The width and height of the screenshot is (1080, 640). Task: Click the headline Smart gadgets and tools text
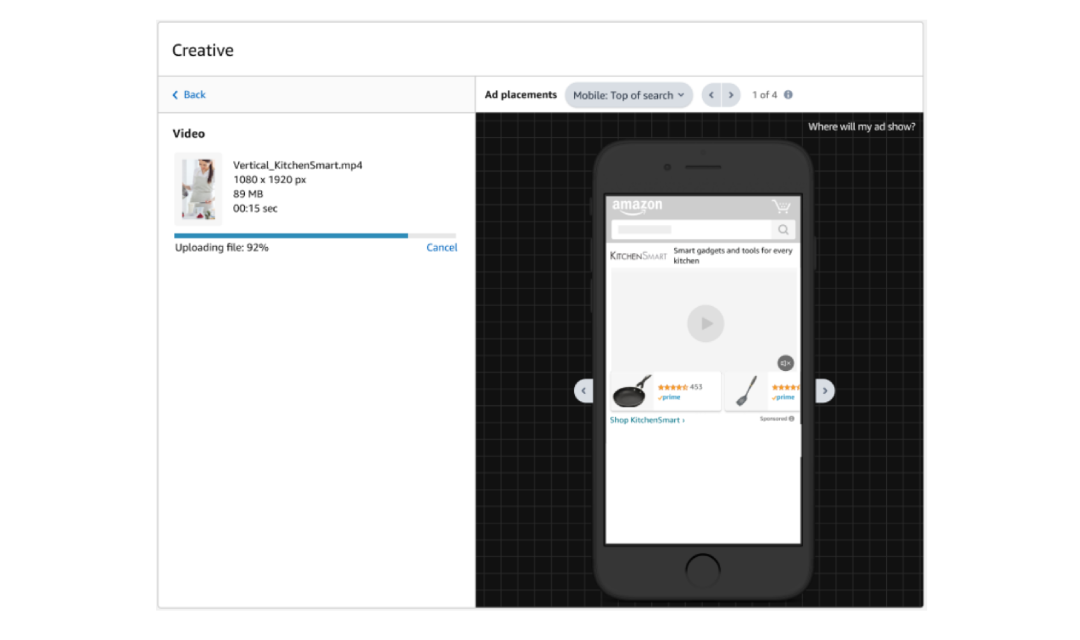coord(733,256)
